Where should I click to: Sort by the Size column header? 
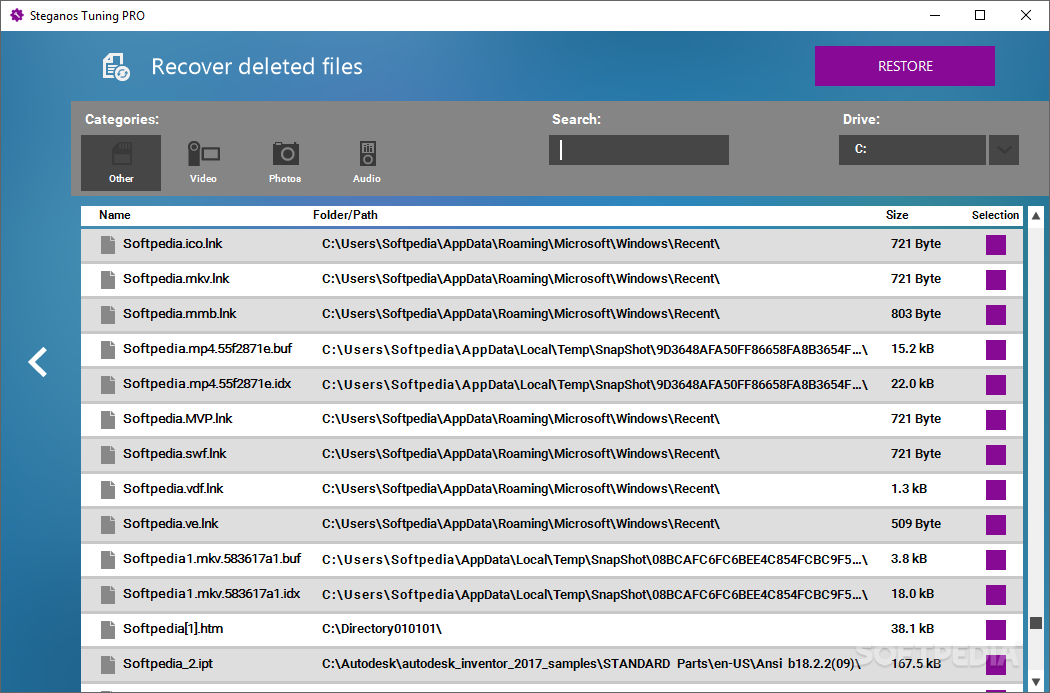pos(897,215)
